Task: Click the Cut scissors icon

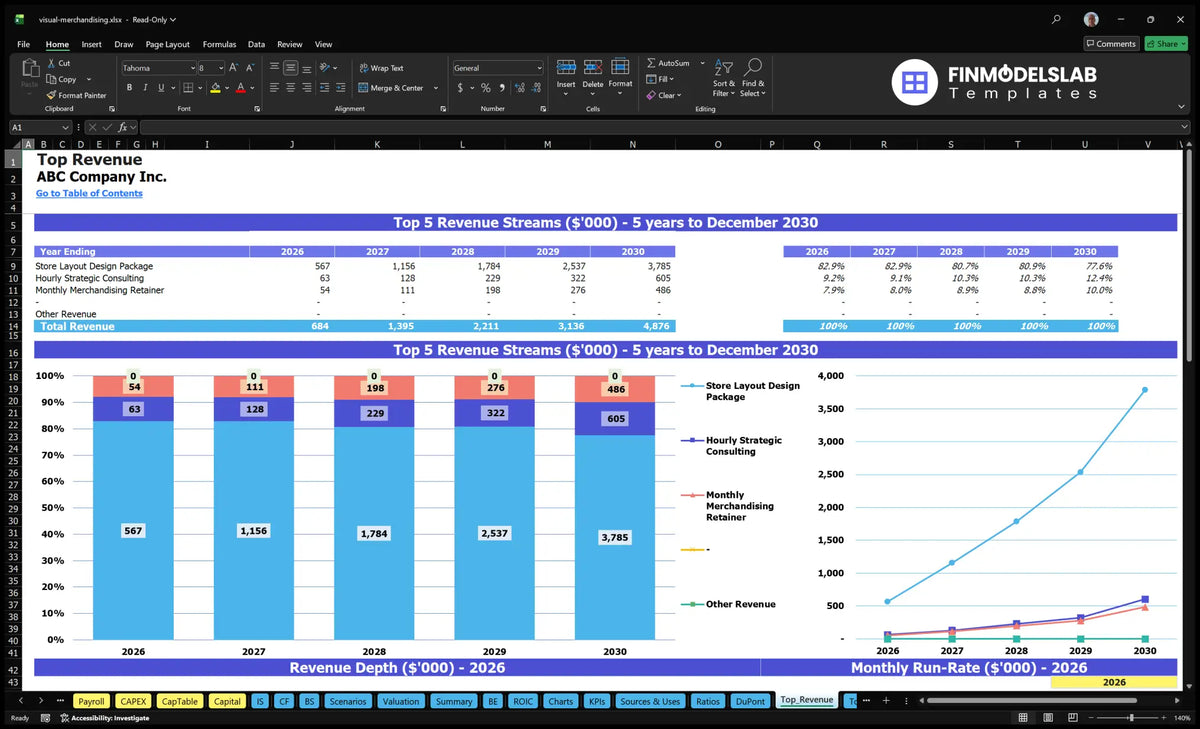Action: [x=51, y=62]
